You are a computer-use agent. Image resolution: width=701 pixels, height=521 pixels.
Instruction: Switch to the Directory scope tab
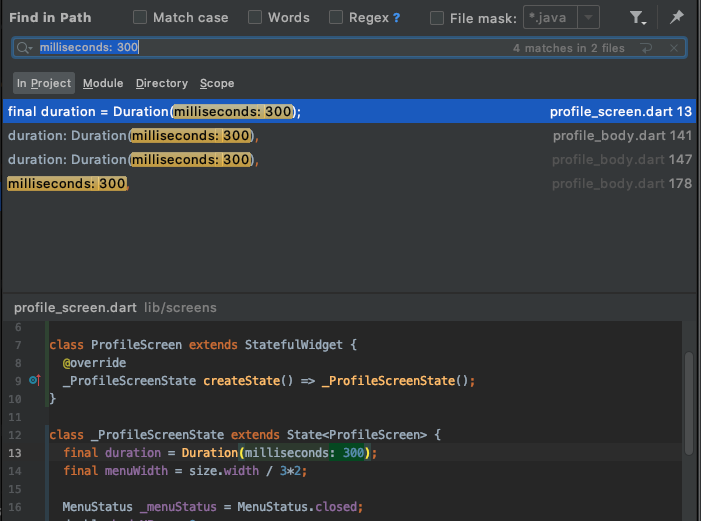click(162, 83)
